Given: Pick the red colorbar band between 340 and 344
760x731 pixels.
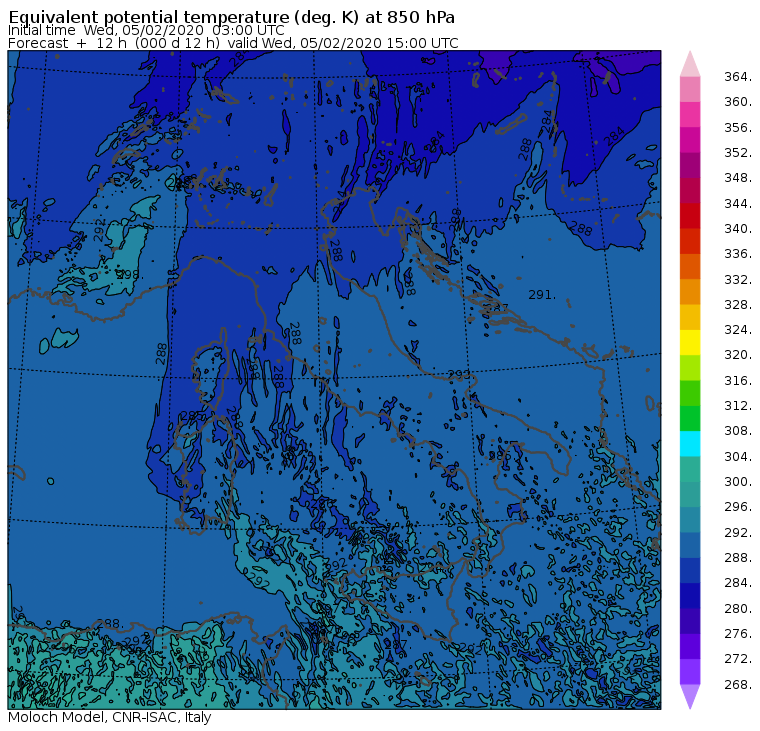Looking at the screenshot, I should click(690, 216).
